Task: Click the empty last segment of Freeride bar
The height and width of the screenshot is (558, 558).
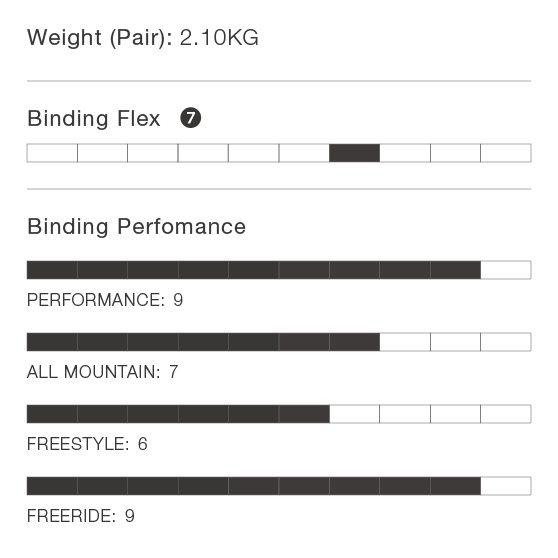Action: [506, 486]
